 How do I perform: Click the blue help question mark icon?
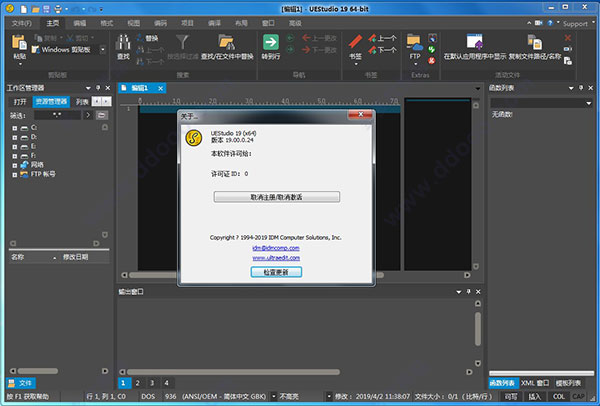click(550, 23)
